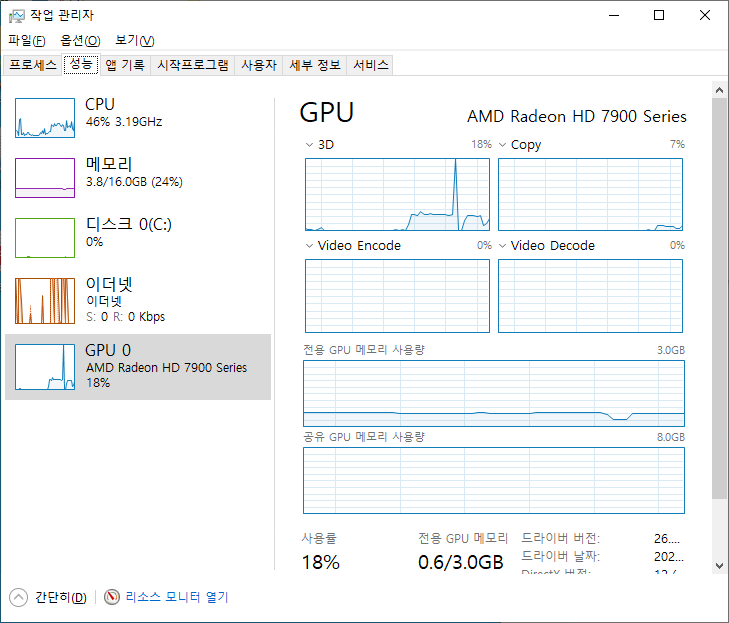Click the S: 0 R: 0 Kbps text
Image resolution: width=729 pixels, height=623 pixels.
click(x=126, y=317)
